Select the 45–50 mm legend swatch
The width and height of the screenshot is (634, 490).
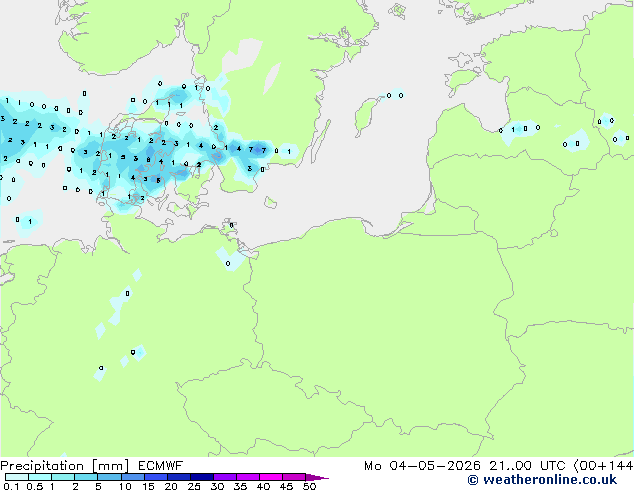point(294,477)
